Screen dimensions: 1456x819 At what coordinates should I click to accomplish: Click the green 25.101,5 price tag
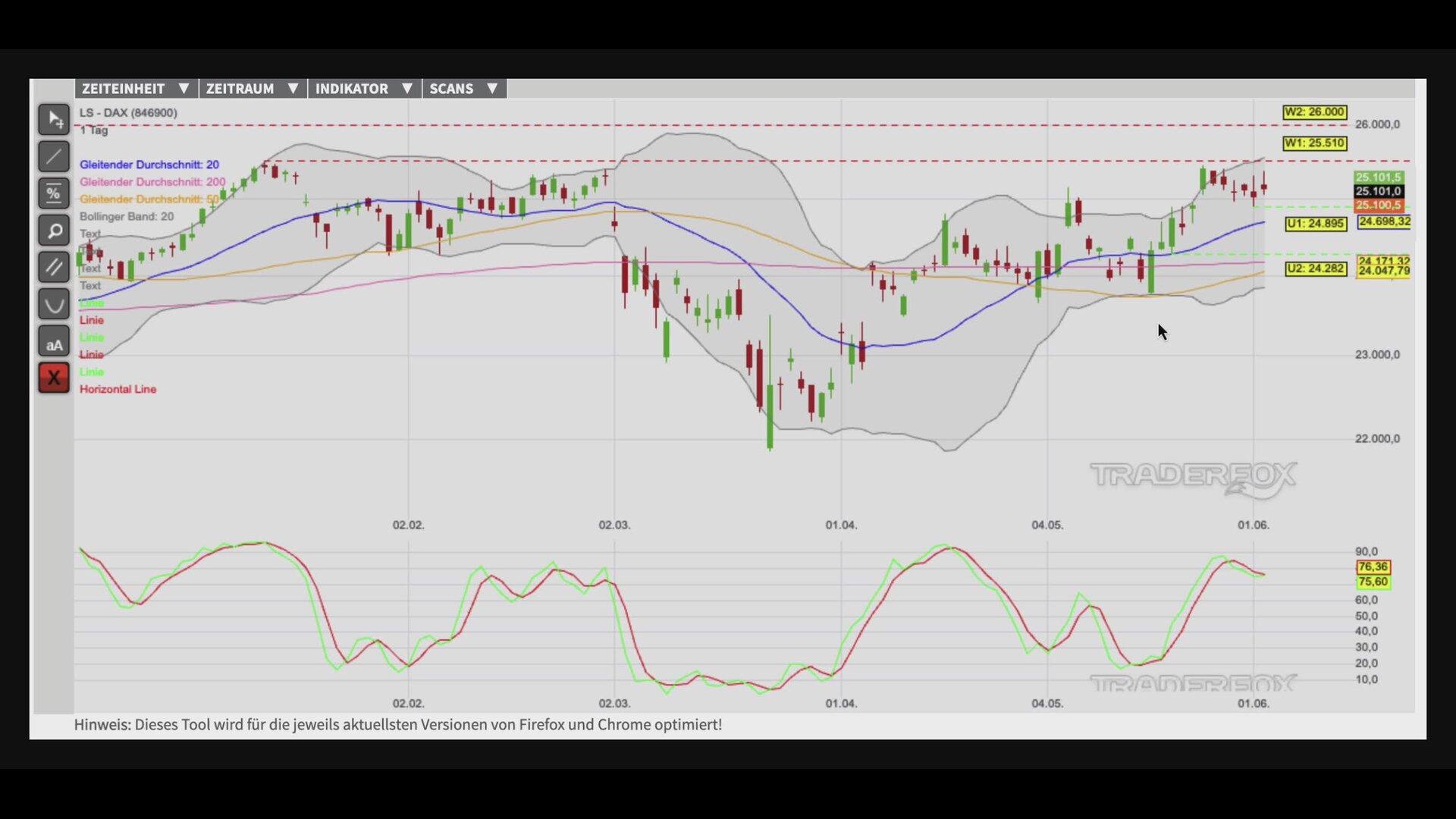(x=1379, y=177)
